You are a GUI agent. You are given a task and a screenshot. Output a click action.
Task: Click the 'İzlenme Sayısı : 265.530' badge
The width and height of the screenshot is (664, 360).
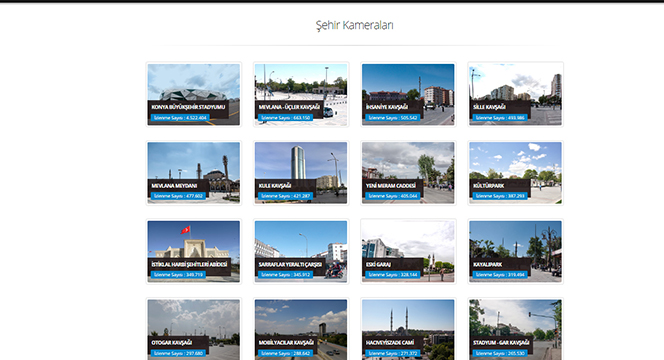(x=500, y=353)
